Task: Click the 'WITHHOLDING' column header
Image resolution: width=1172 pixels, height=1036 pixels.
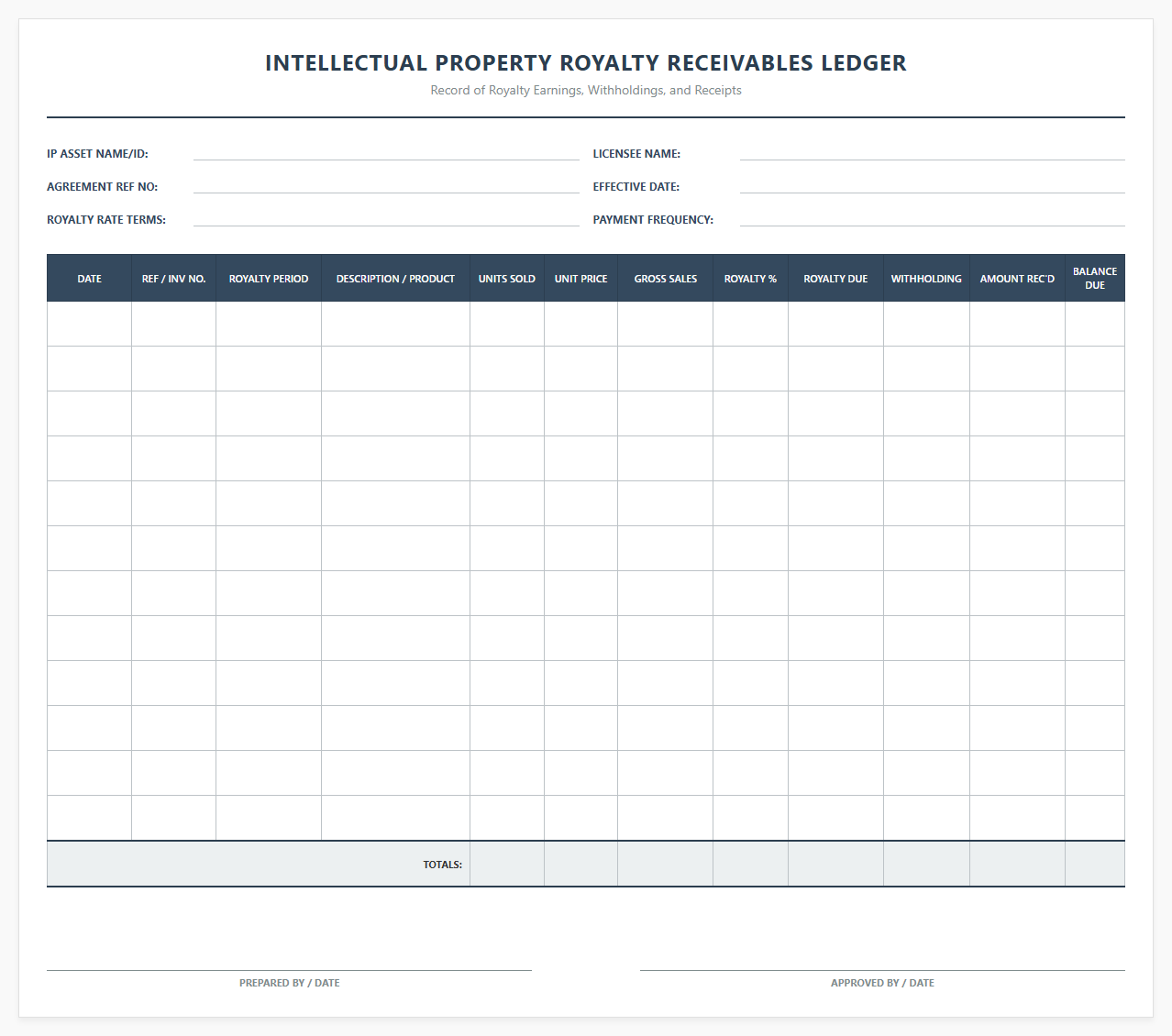Action: (x=926, y=278)
